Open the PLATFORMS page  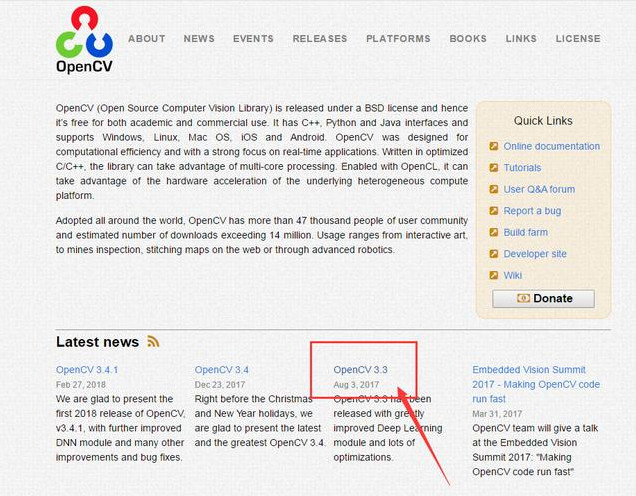tap(398, 39)
